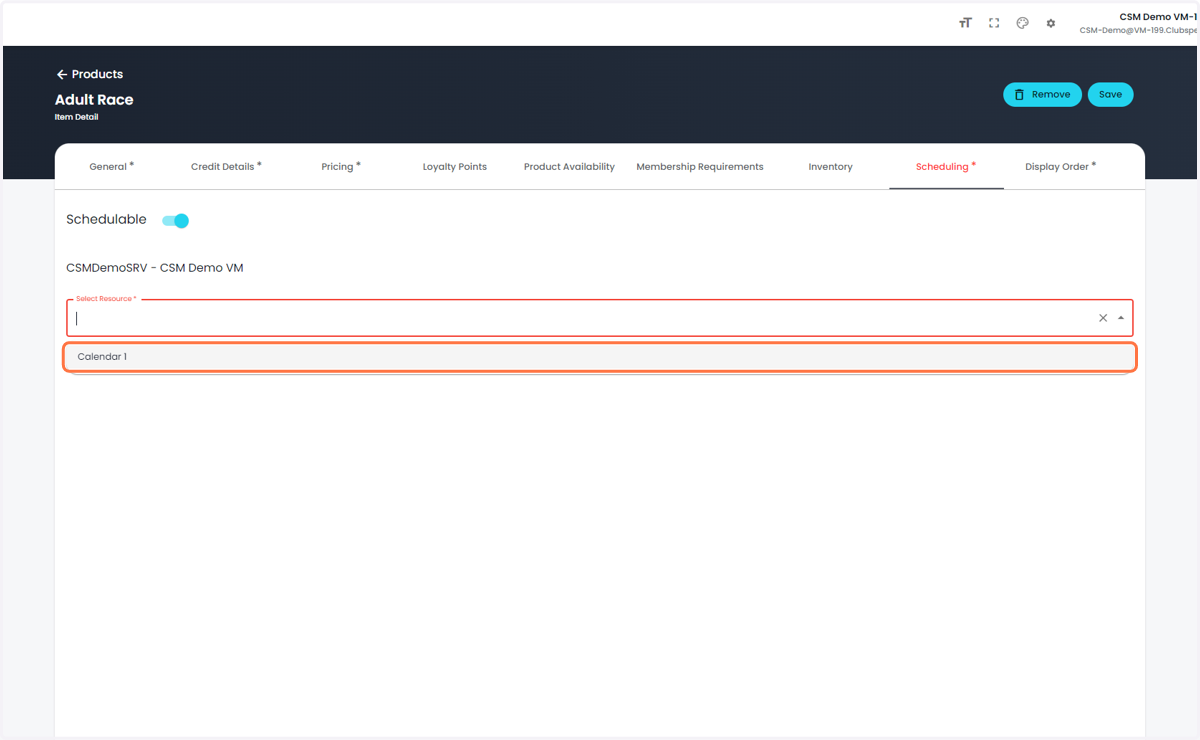Click the CSMDemoSRV - CSM Demo VM label
Image resolution: width=1200 pixels, height=740 pixels.
point(155,268)
